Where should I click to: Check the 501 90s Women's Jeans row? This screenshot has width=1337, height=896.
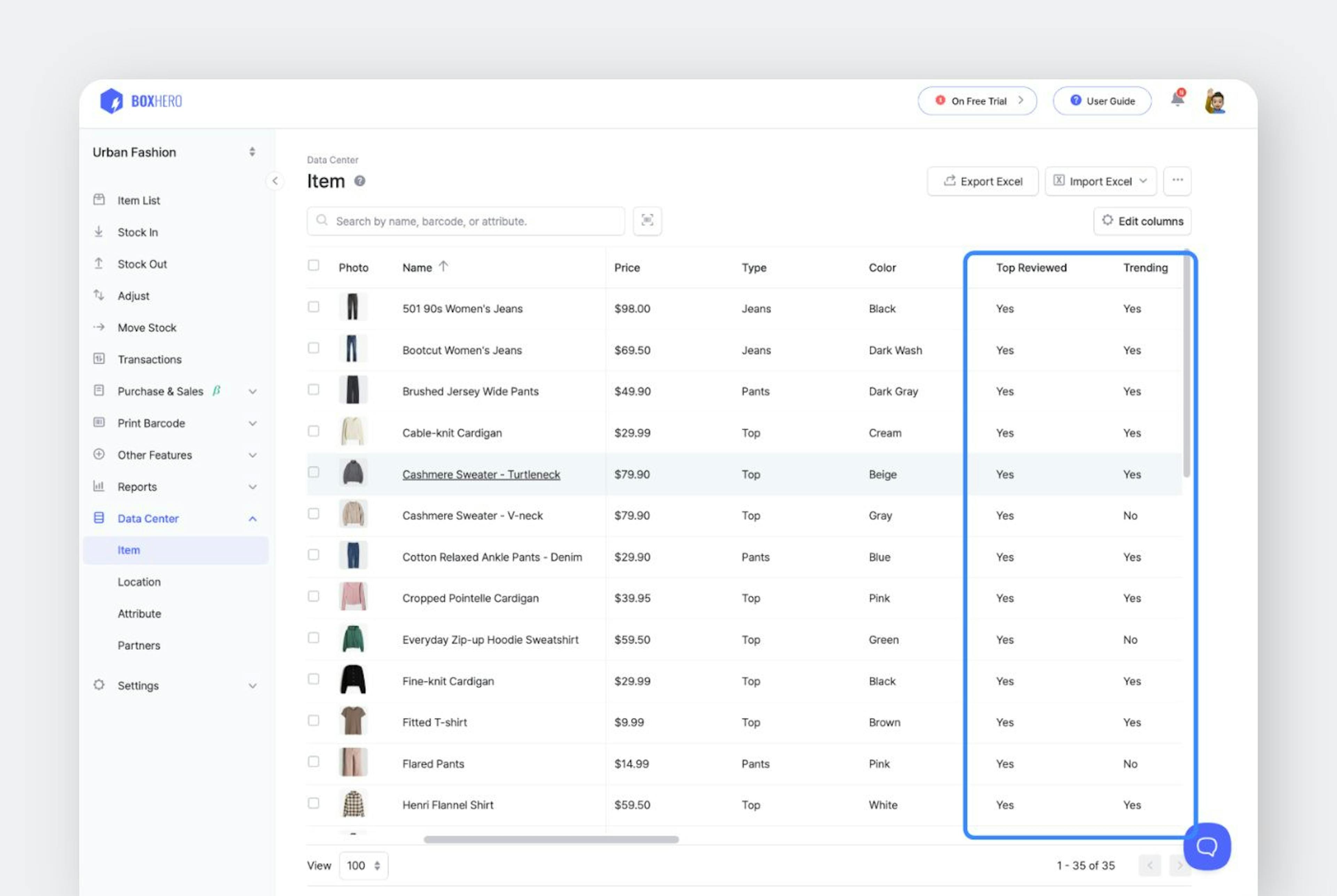coord(314,307)
